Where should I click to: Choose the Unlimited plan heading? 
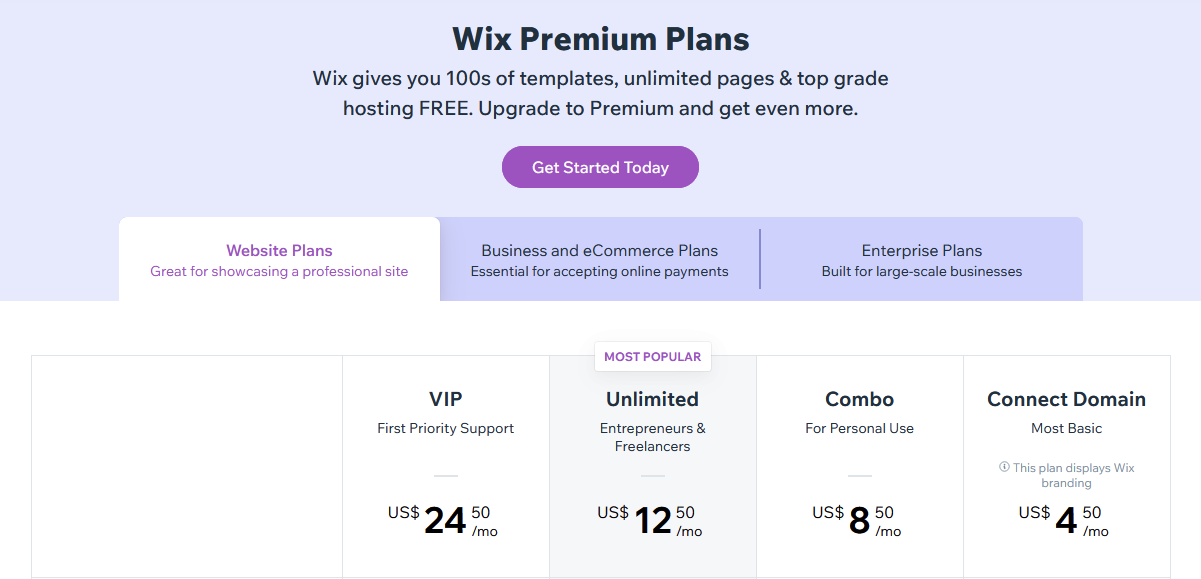(x=653, y=399)
